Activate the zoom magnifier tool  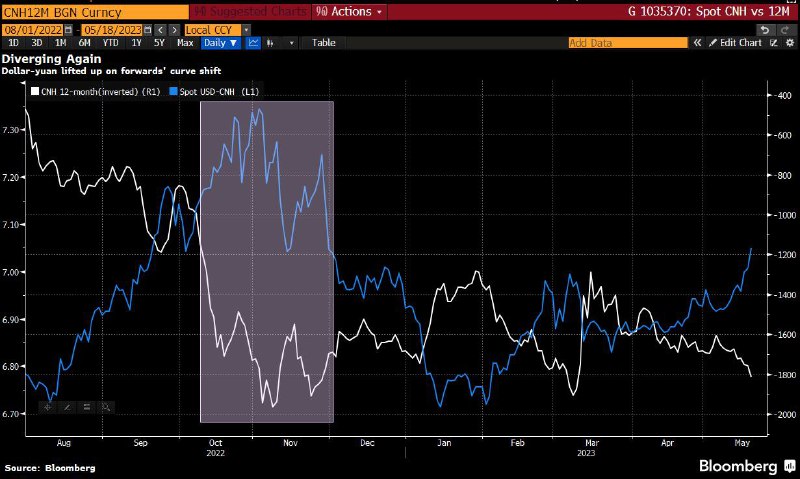click(x=106, y=407)
